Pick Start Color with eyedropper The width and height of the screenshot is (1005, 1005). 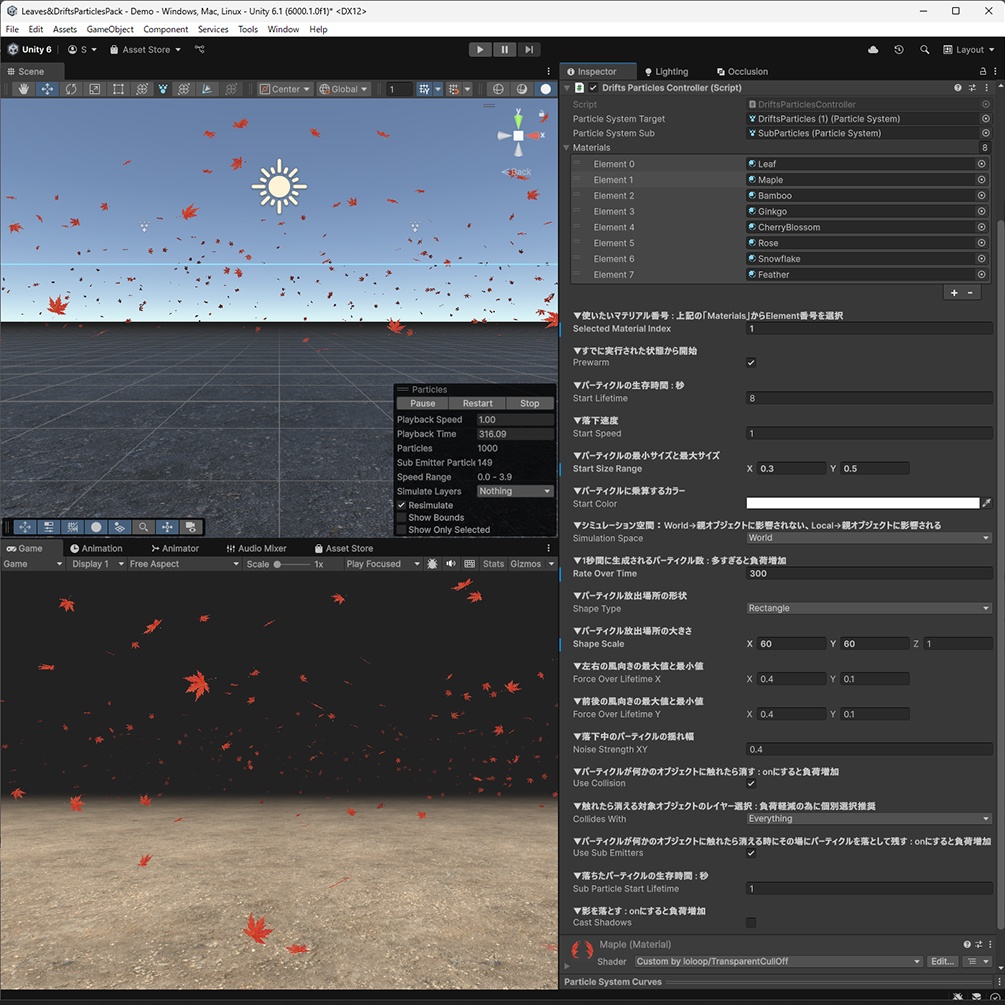click(x=987, y=503)
